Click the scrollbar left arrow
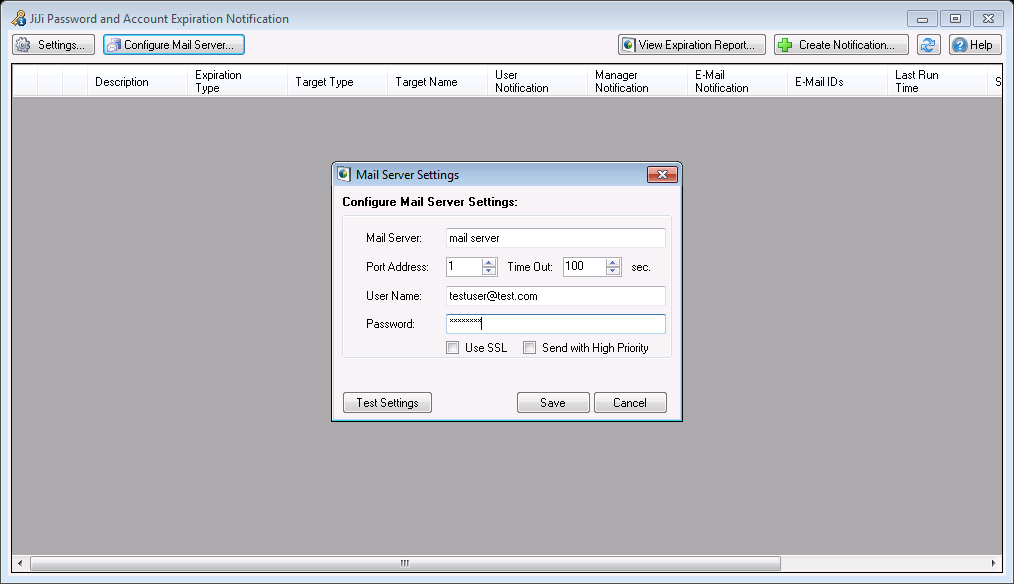This screenshot has height=584, width=1014. 20,563
